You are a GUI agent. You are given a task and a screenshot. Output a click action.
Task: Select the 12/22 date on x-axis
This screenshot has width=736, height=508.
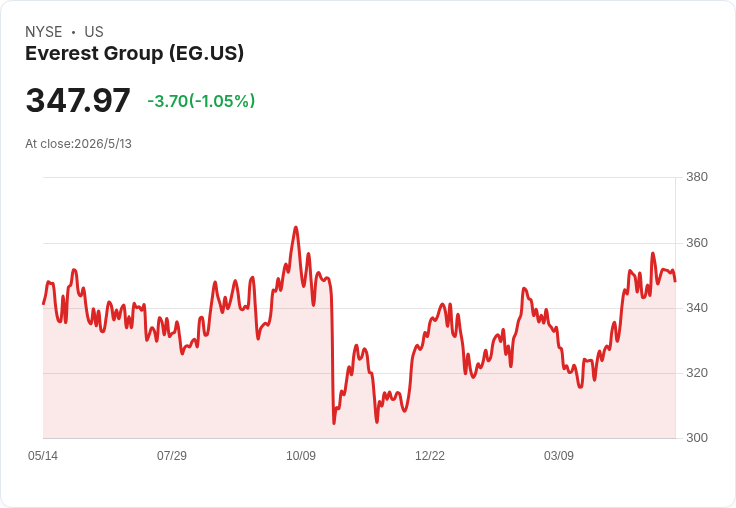430,455
